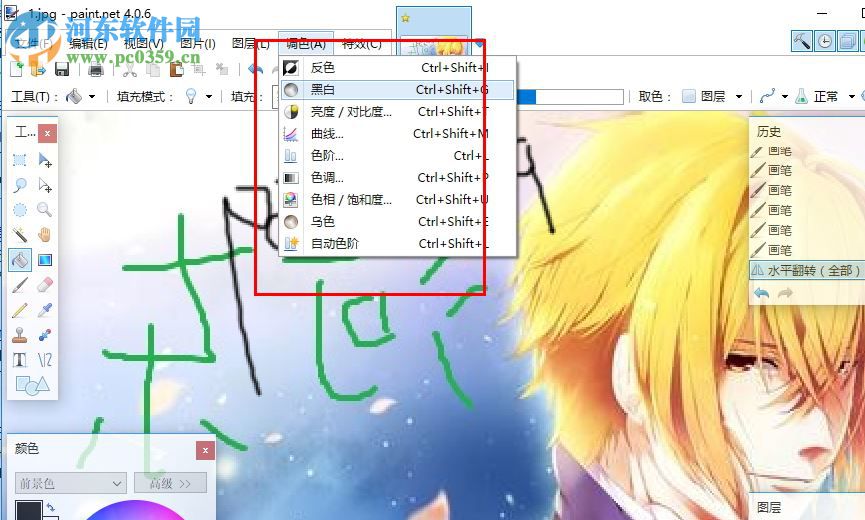This screenshot has height=520, width=865.
Task: Choose 色阶... menu entry
Action: tap(398, 156)
